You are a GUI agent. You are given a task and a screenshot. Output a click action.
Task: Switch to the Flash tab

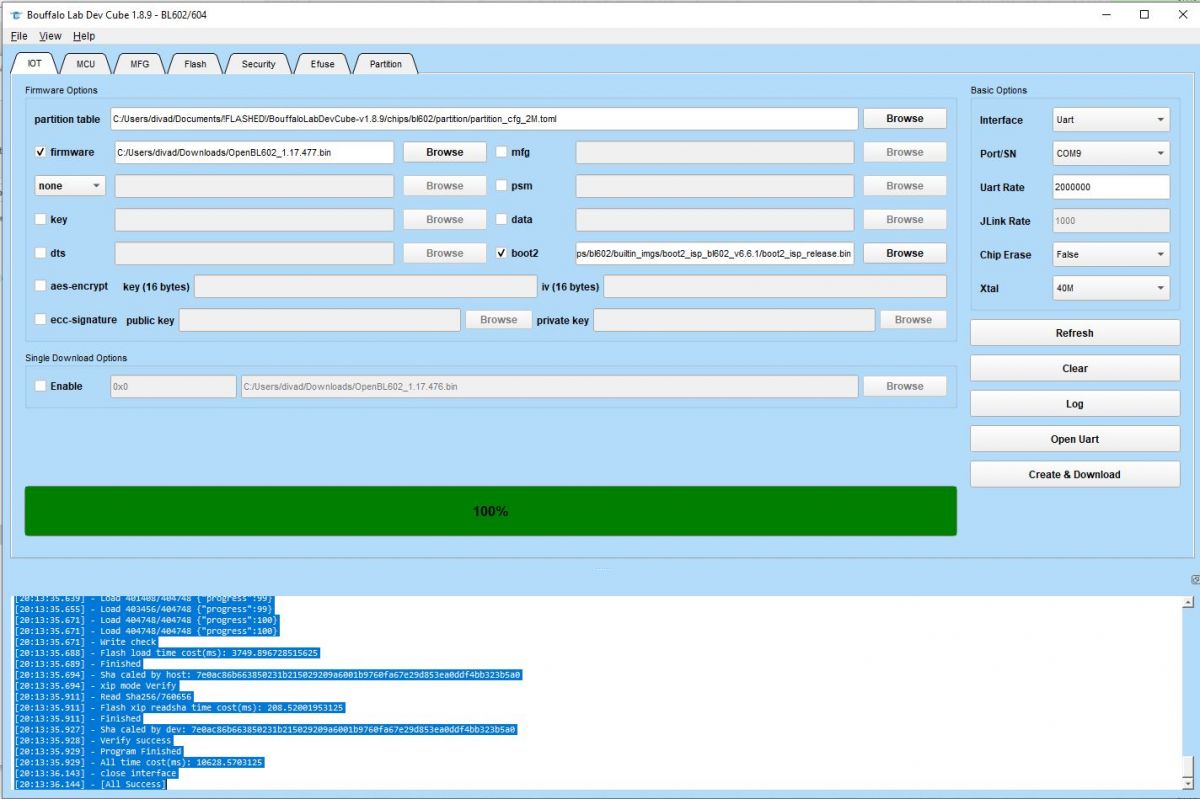point(195,64)
